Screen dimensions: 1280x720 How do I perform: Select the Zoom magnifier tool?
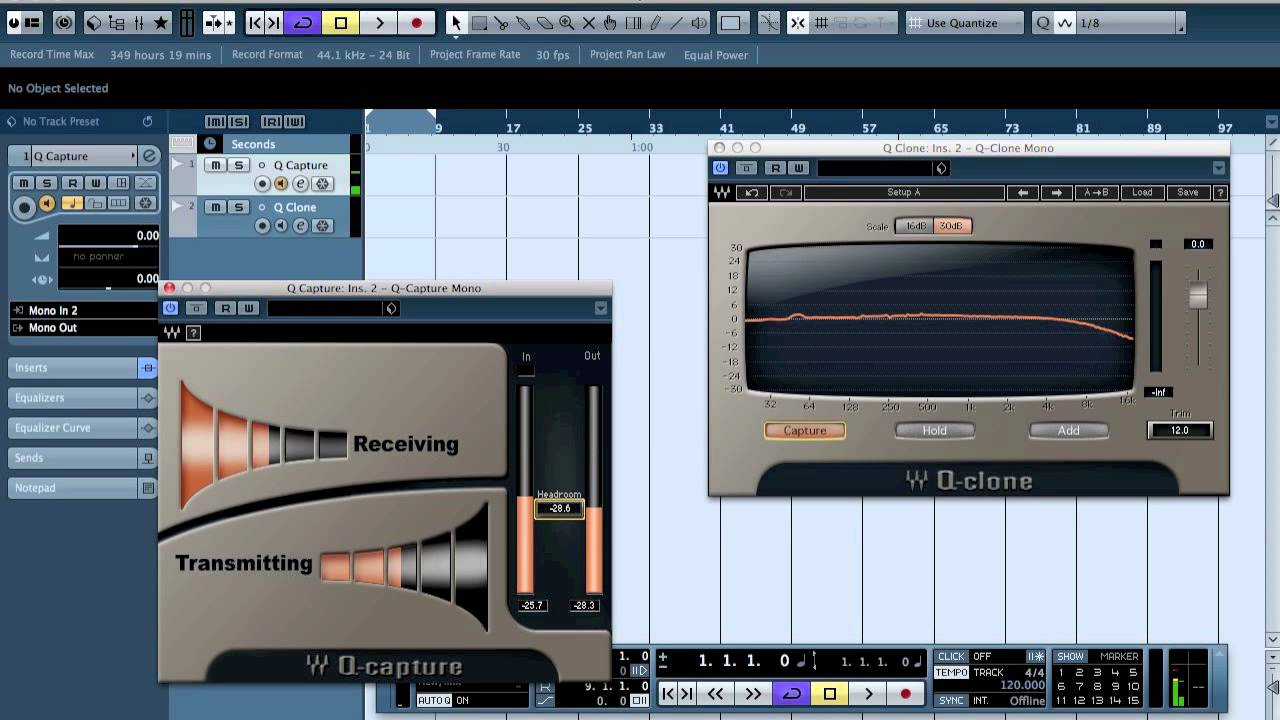click(x=567, y=23)
